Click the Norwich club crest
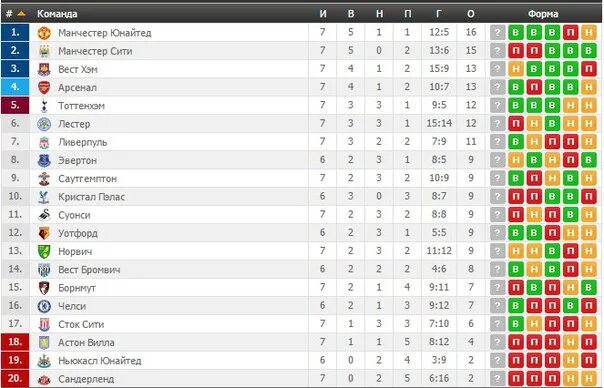This screenshot has height=388, width=604. 44,251
